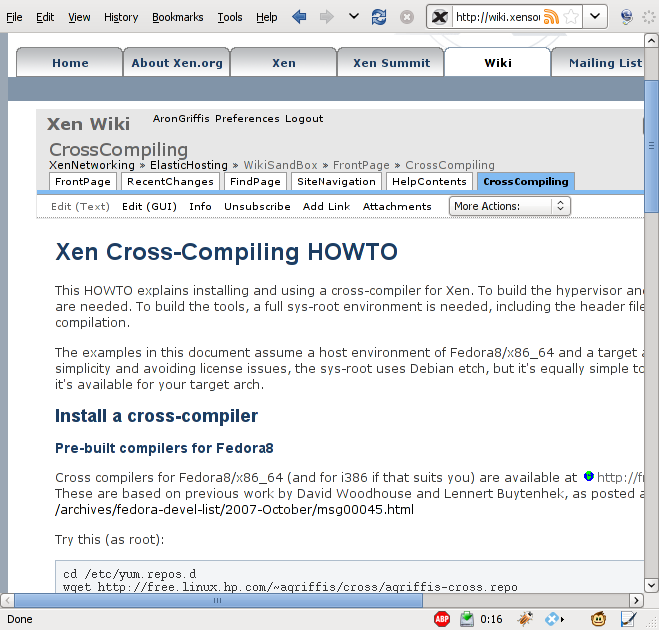Viewport: 659px width, 630px height.
Task: Click the vertical scrollbar down arrow
Action: pyautogui.click(x=651, y=585)
